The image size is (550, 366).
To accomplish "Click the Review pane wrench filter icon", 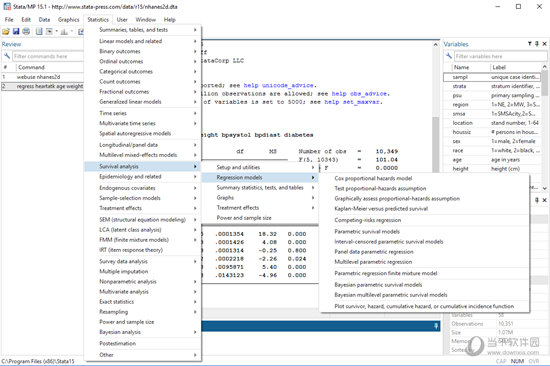I will (7, 56).
